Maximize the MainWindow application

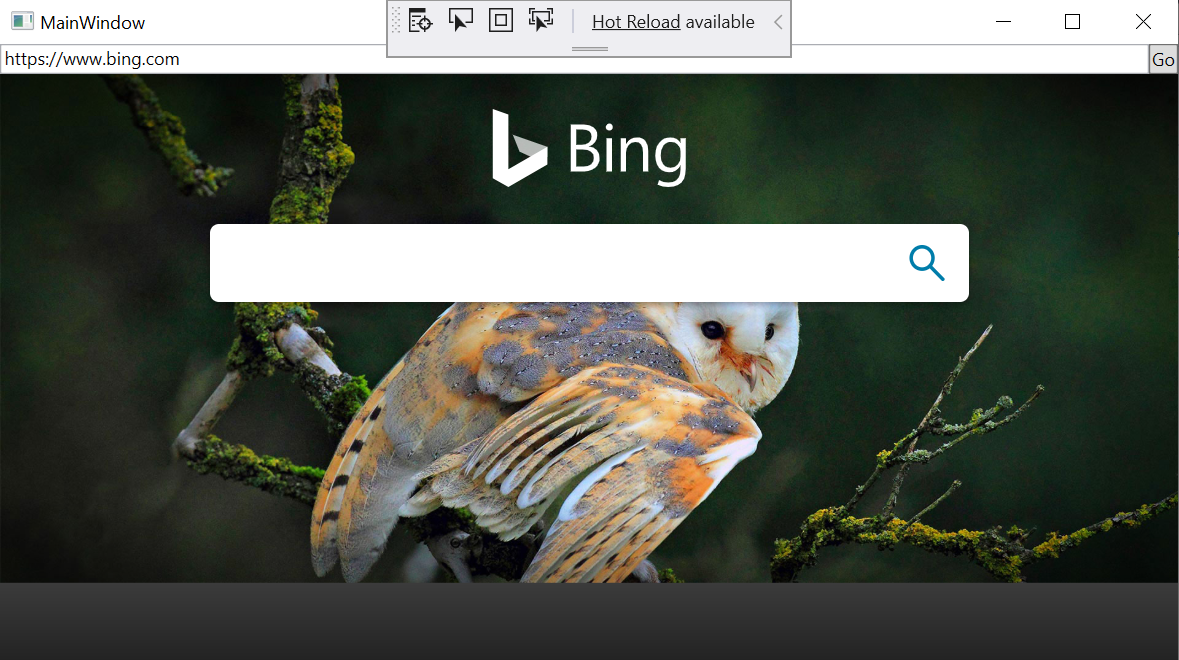[1072, 21]
